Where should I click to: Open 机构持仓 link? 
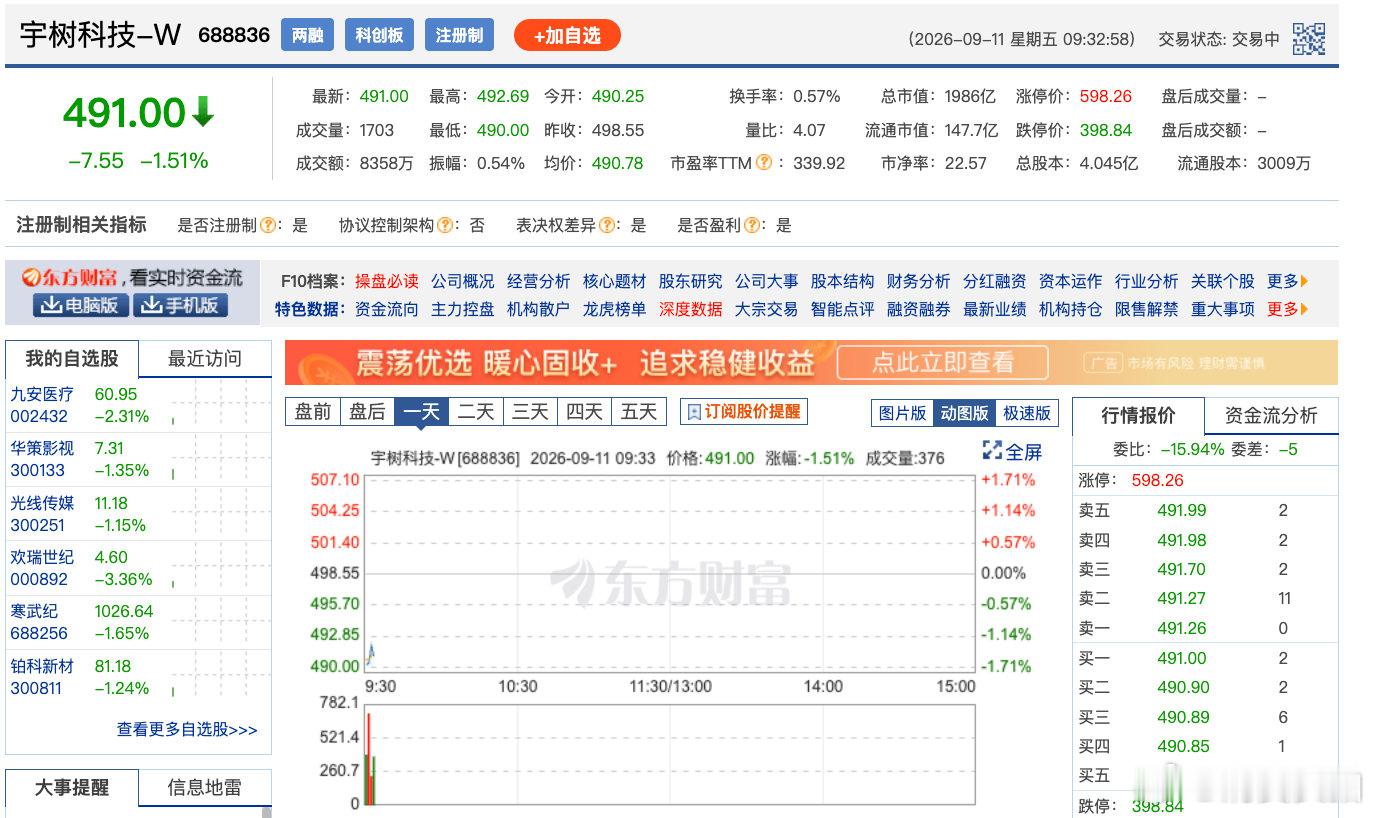tap(1071, 309)
